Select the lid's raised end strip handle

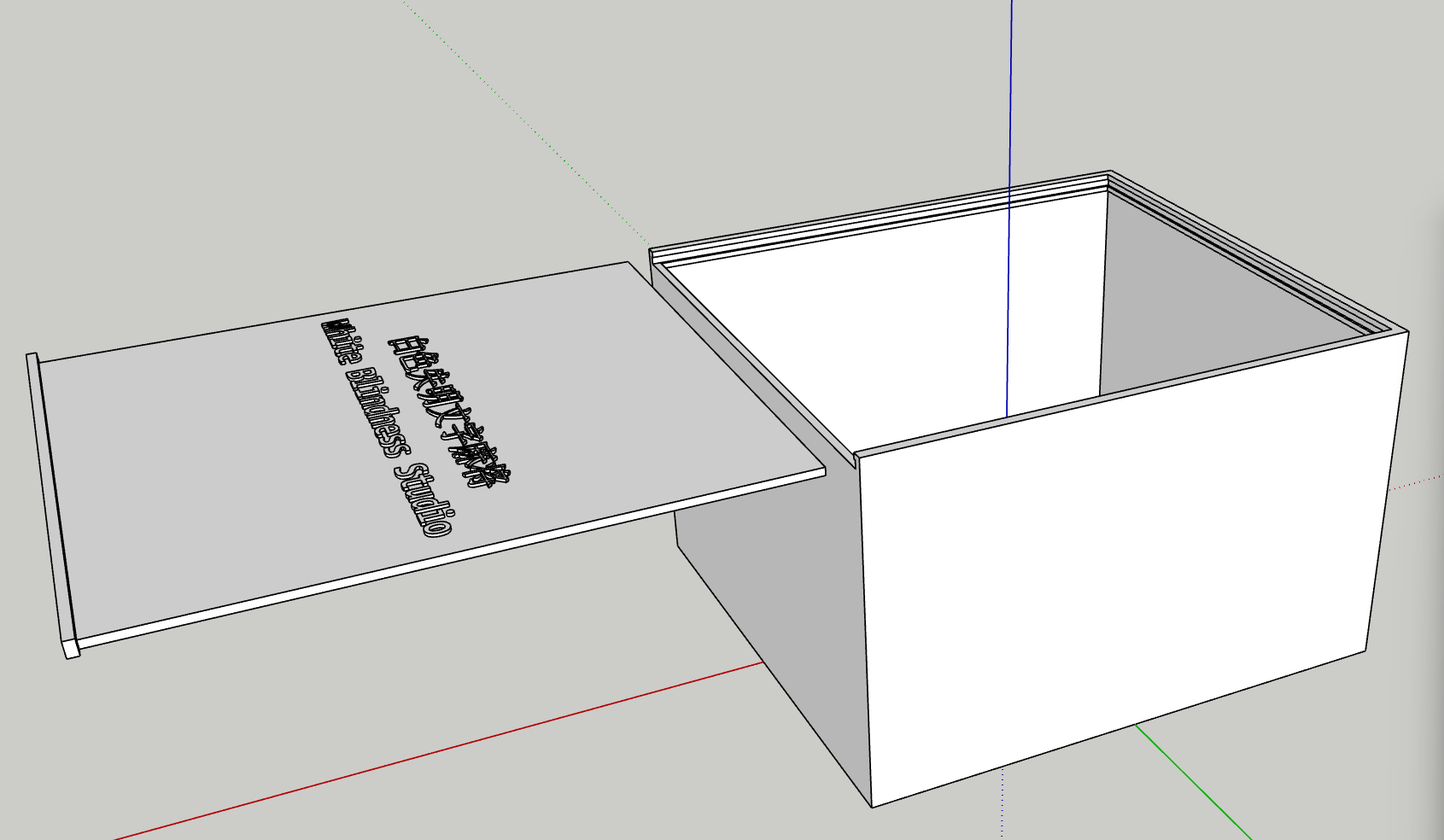point(53,505)
